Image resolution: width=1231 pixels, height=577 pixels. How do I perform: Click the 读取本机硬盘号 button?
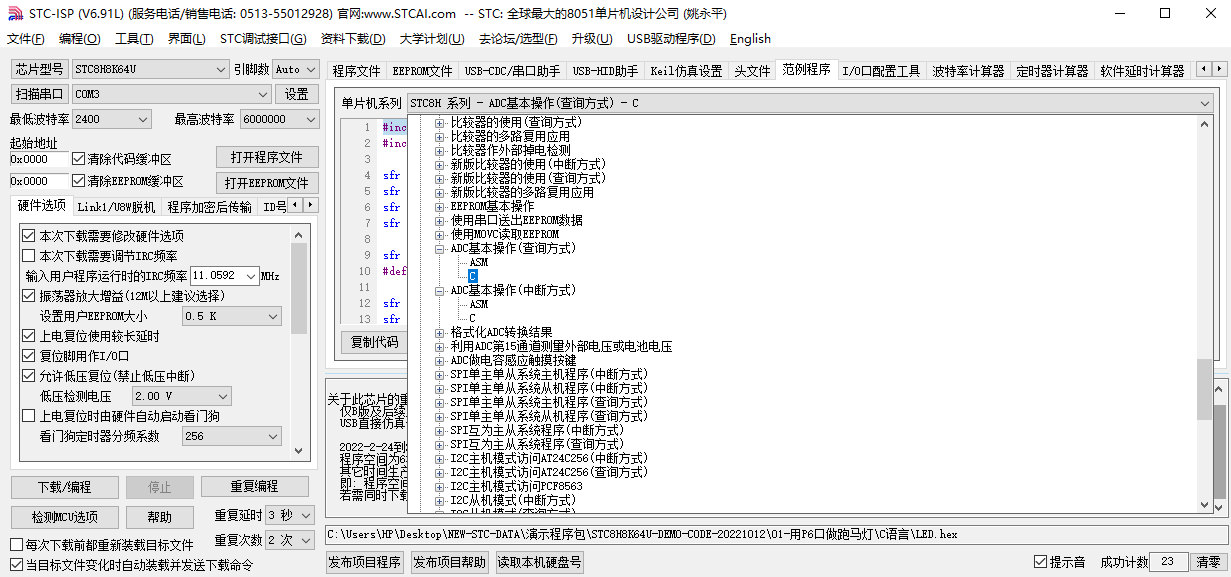tap(539, 562)
